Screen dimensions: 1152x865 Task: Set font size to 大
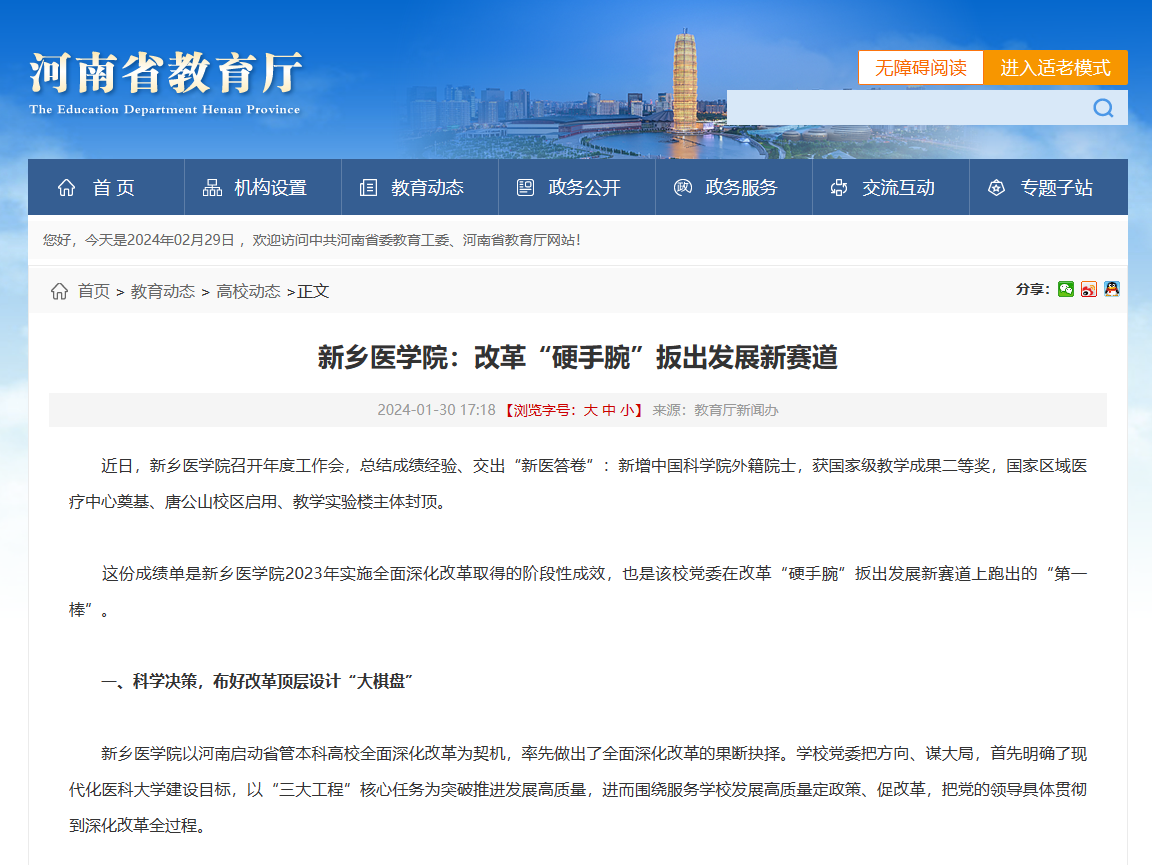coord(590,410)
